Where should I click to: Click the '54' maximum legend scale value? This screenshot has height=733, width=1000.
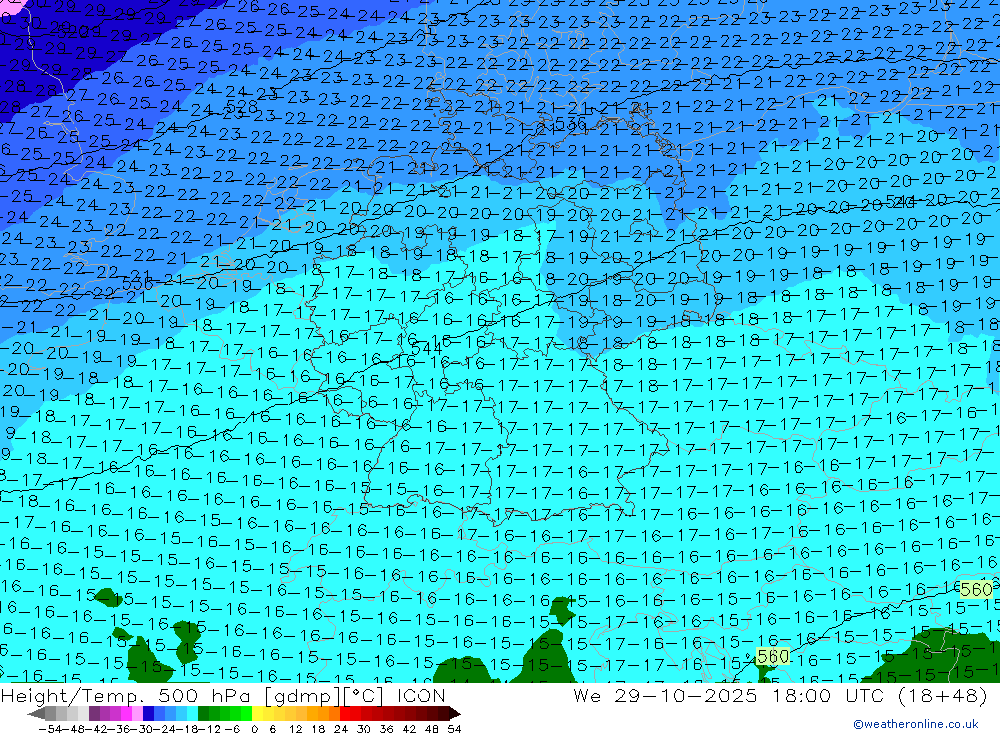click(x=454, y=729)
